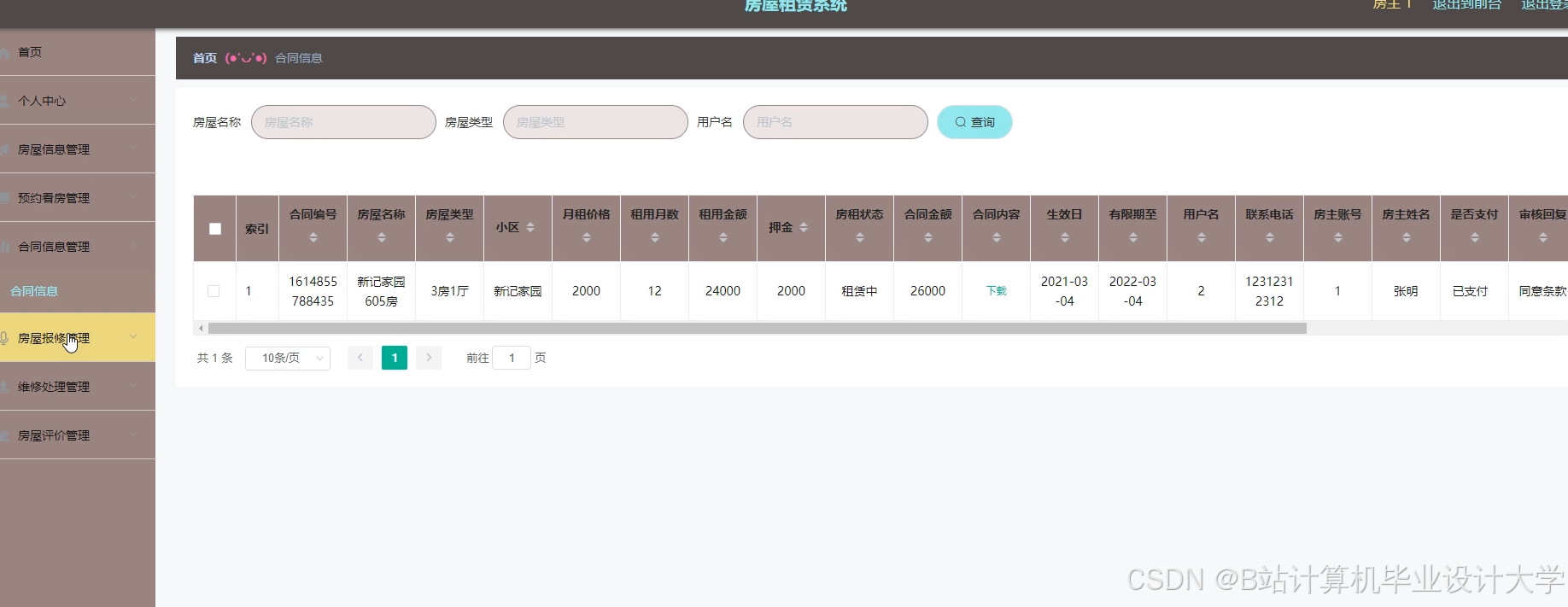Click cell 3房1厅
This screenshot has width=1568, height=607.
pos(450,291)
